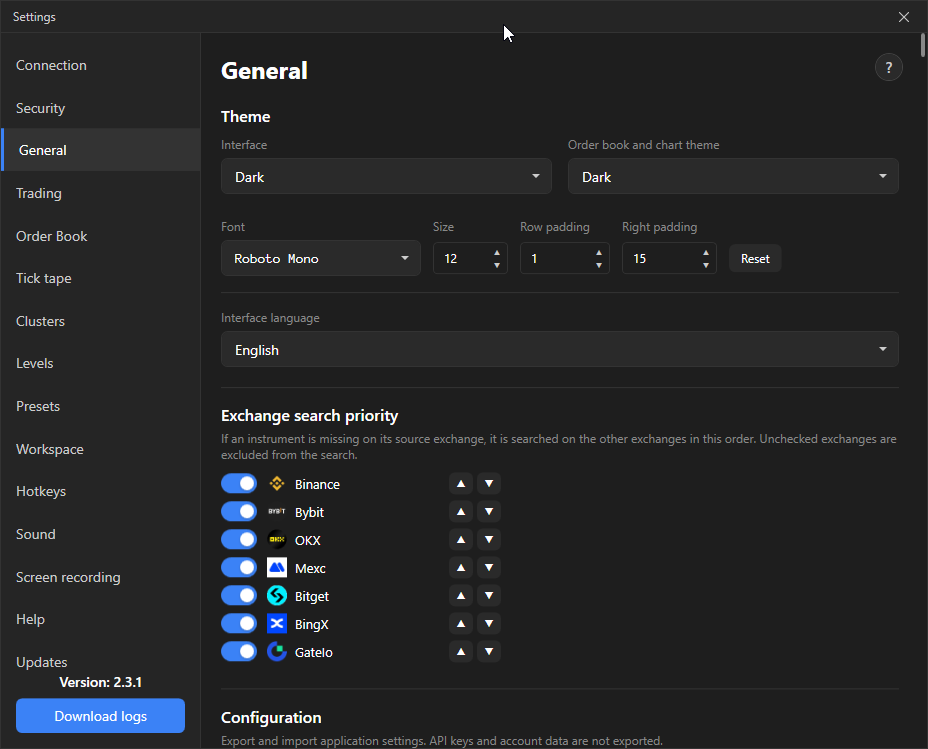Screen dimensions: 928x749
Task: Increase font Size with up arrow
Action: pos(497,253)
